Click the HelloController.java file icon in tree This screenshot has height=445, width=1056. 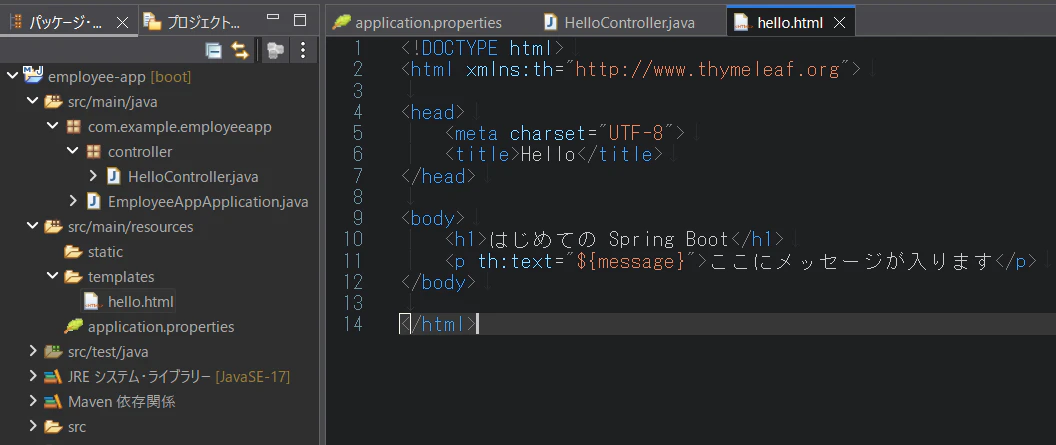[113, 176]
